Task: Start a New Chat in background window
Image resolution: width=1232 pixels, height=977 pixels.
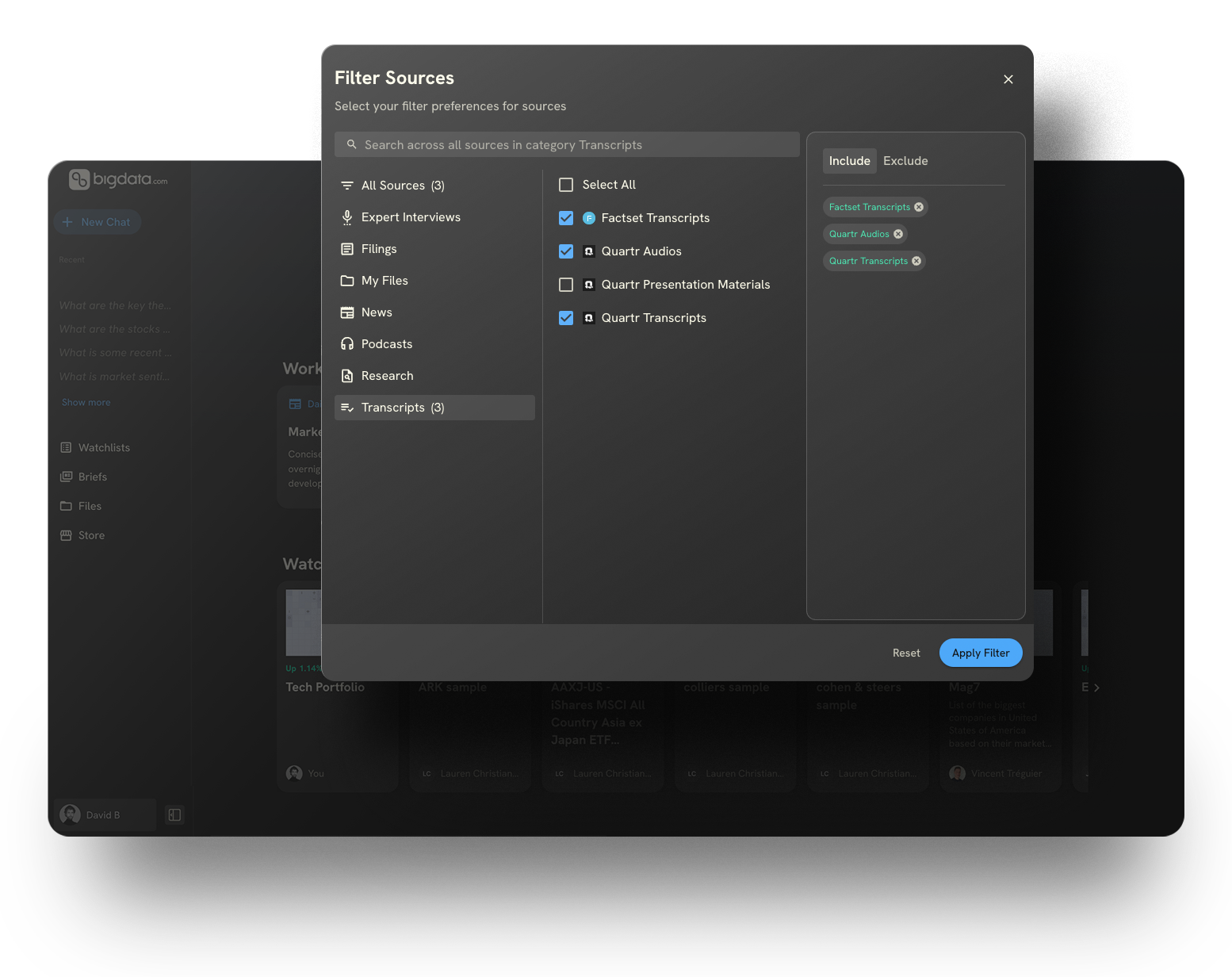Action: 98,222
